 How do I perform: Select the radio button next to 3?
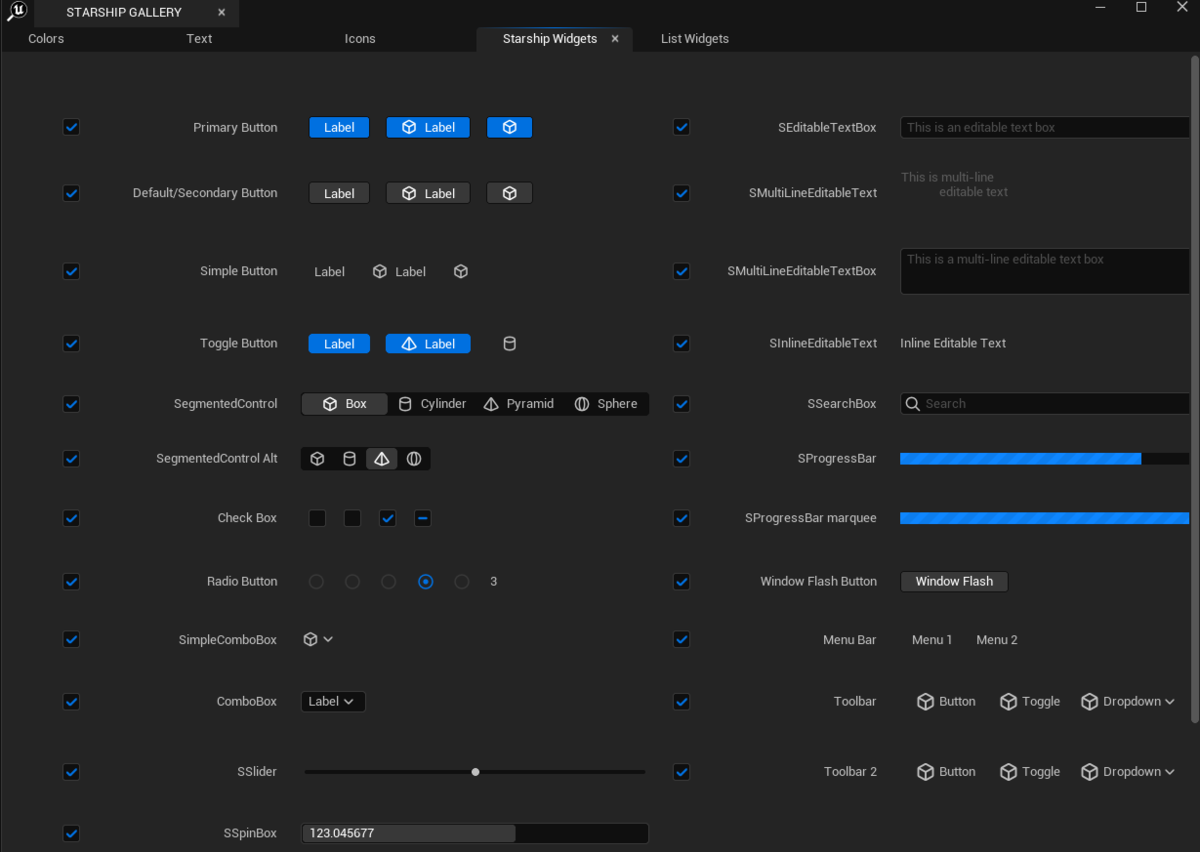coord(461,581)
